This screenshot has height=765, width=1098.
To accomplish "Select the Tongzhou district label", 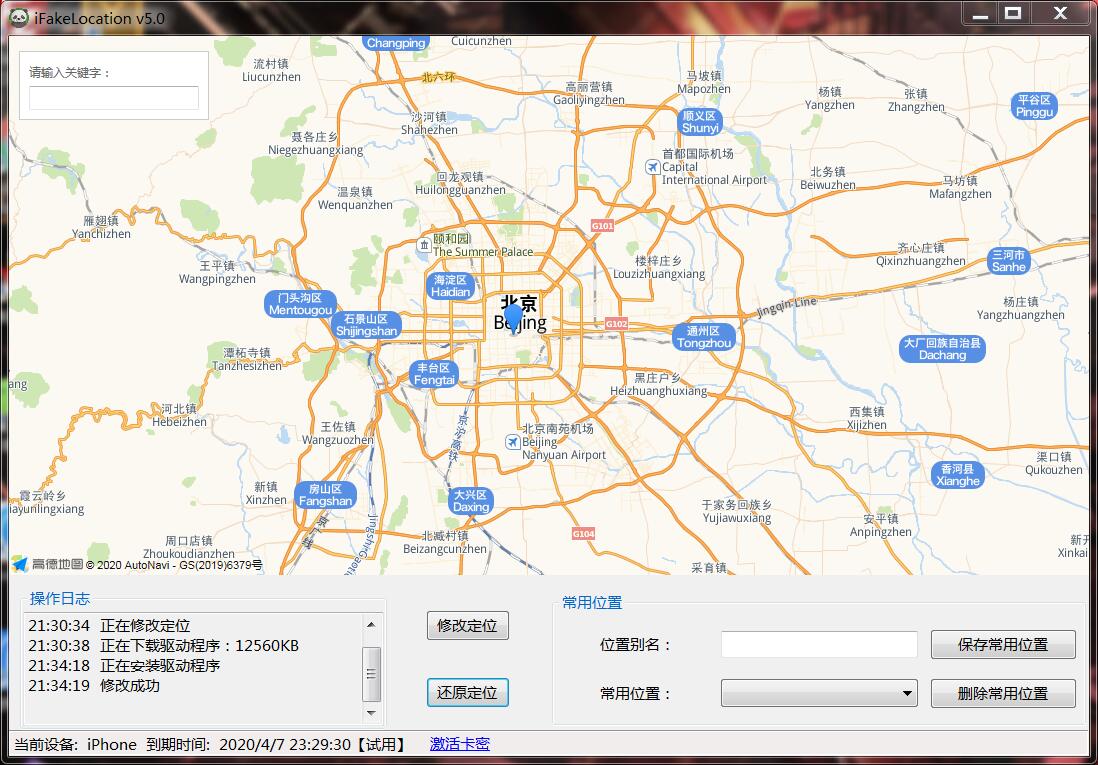I will pos(704,337).
